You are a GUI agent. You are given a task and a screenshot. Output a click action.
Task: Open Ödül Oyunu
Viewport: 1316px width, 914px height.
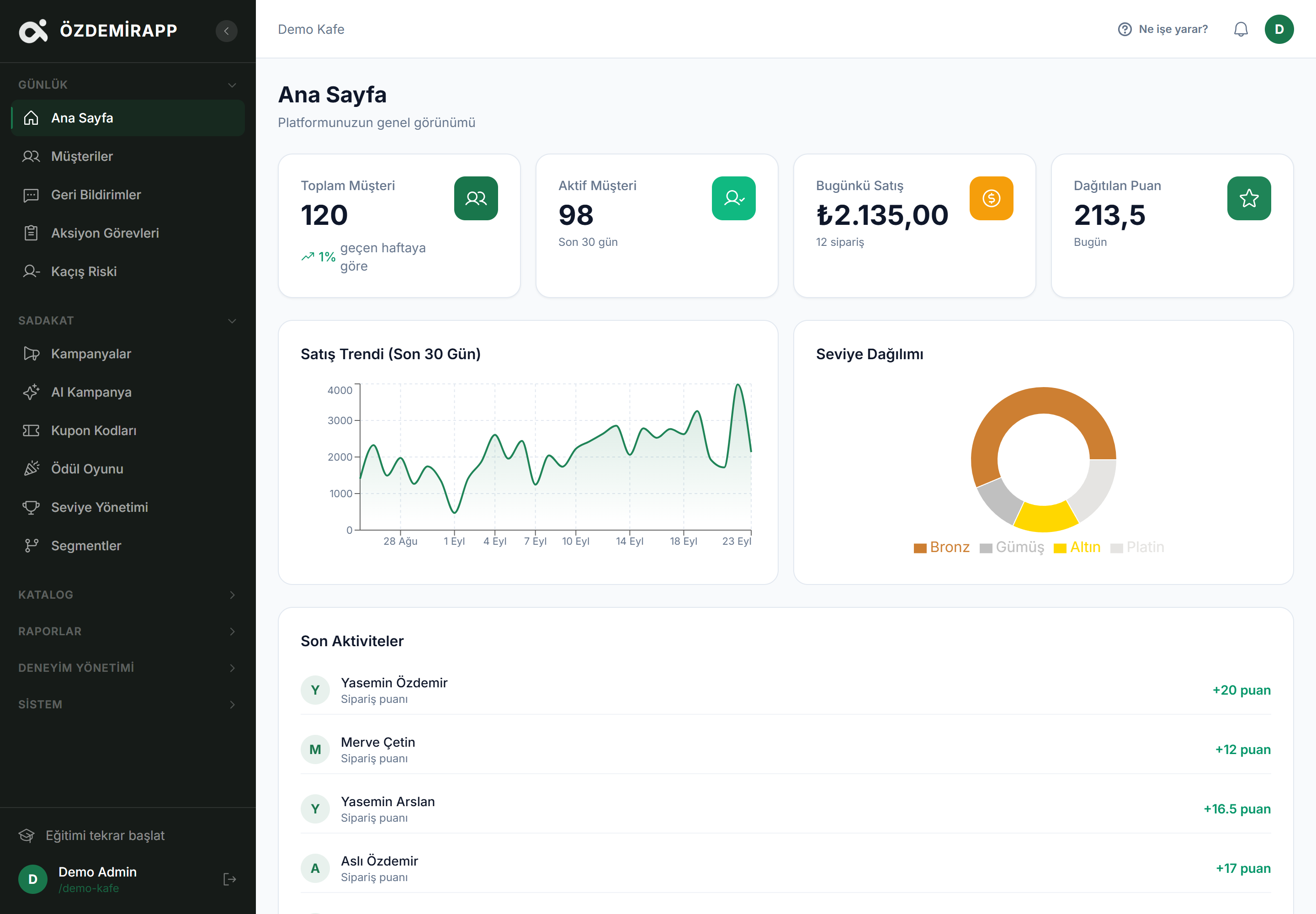pos(127,469)
